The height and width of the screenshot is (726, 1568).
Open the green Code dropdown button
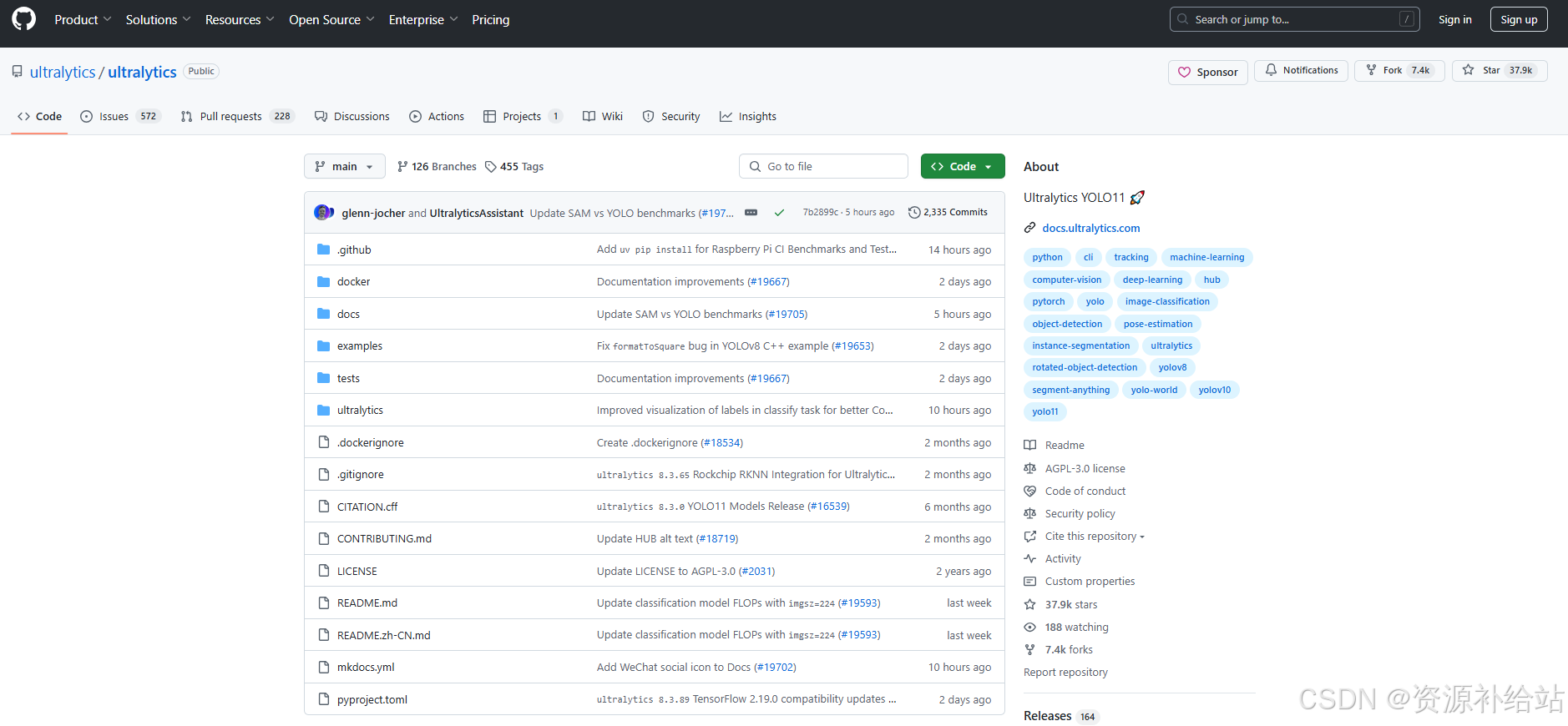click(x=963, y=166)
